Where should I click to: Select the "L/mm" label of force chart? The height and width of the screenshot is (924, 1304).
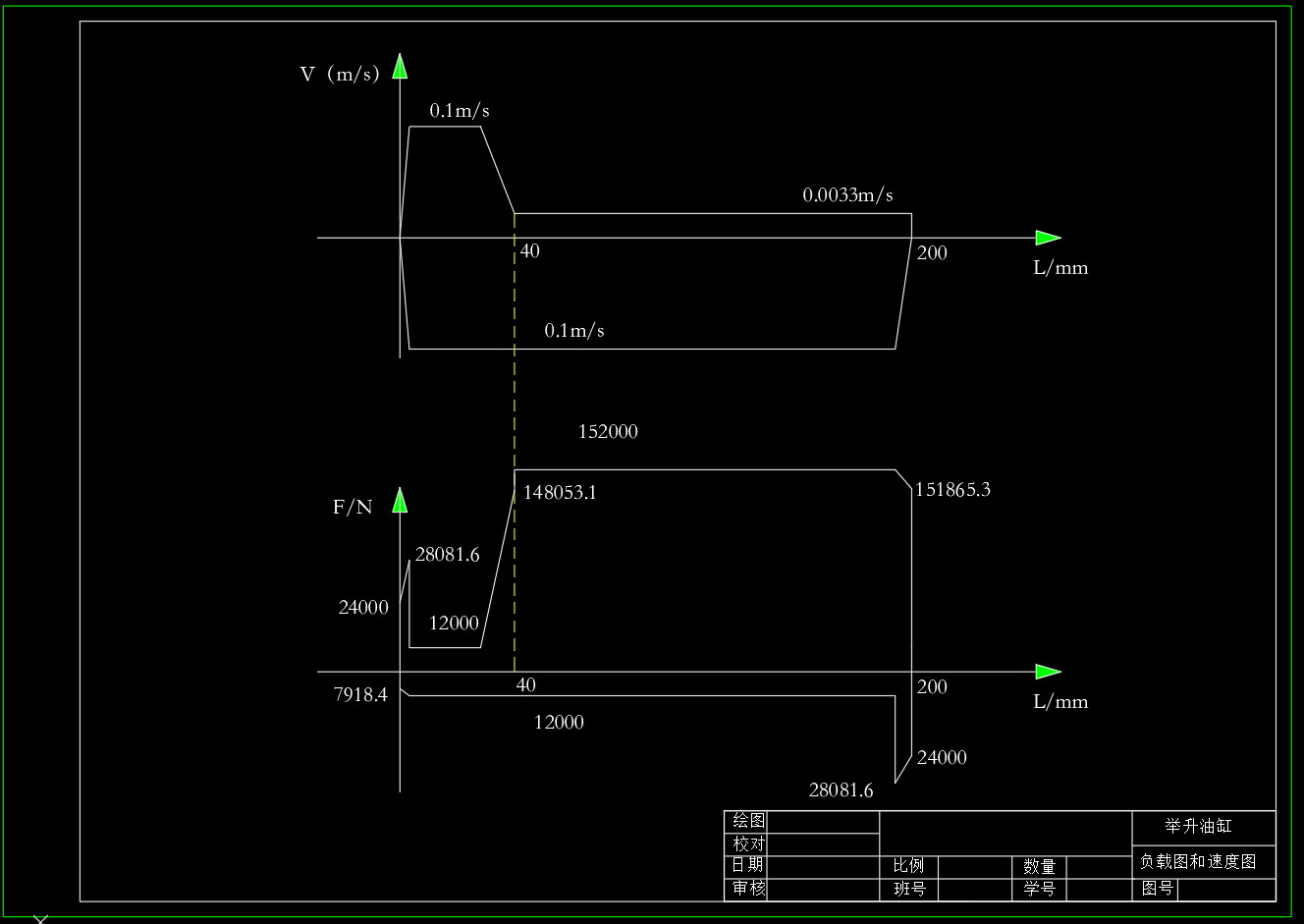(1060, 702)
